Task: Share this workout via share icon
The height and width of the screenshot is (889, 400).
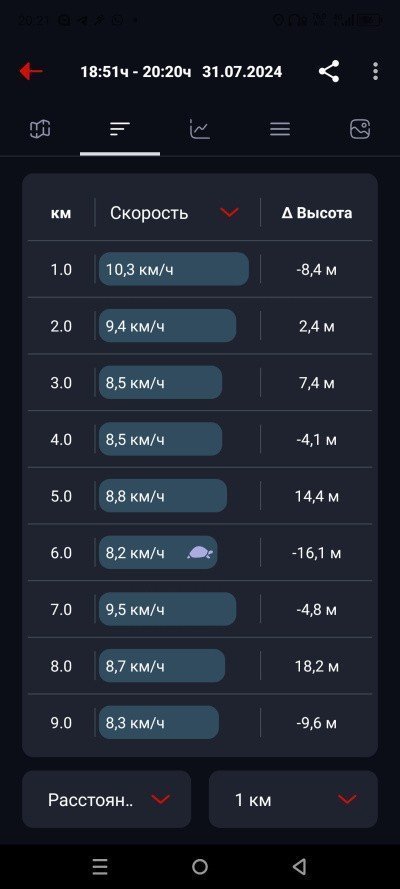Action: [329, 71]
